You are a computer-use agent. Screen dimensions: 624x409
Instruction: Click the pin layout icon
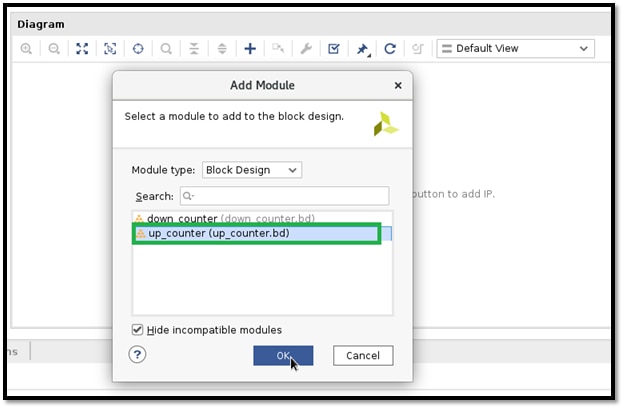[362, 49]
